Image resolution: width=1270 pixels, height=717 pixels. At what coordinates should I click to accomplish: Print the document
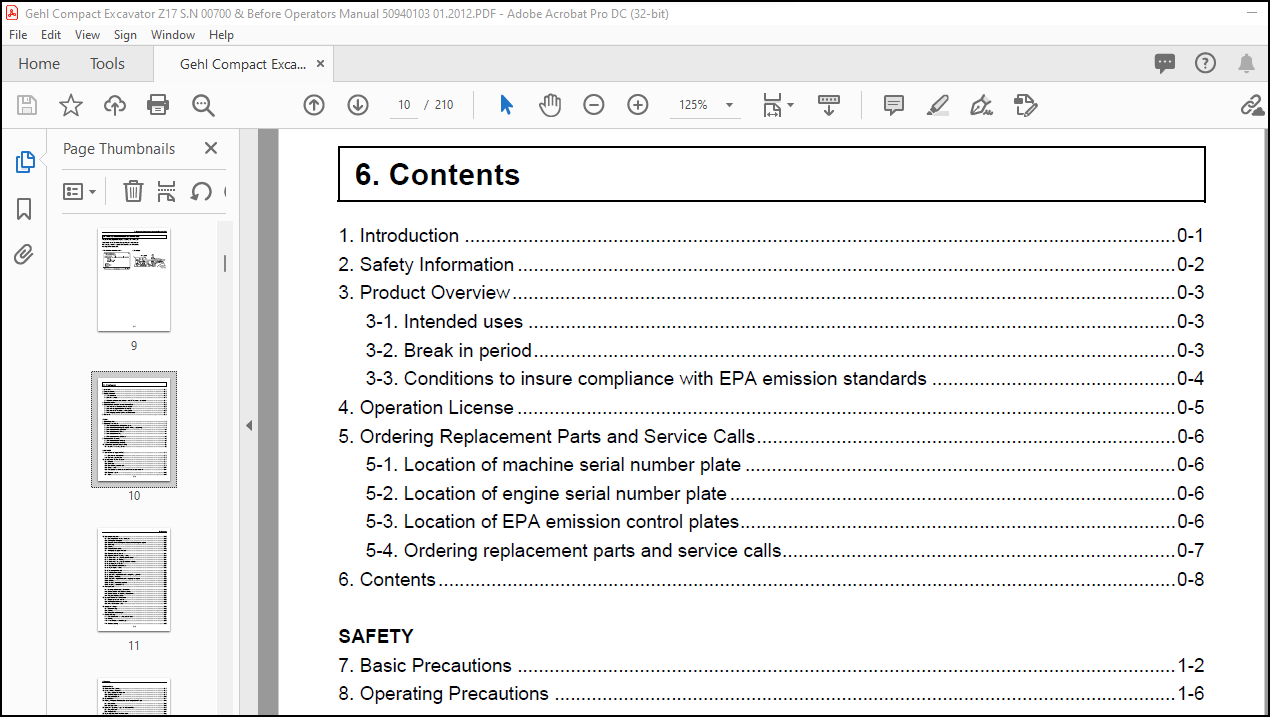[x=158, y=105]
